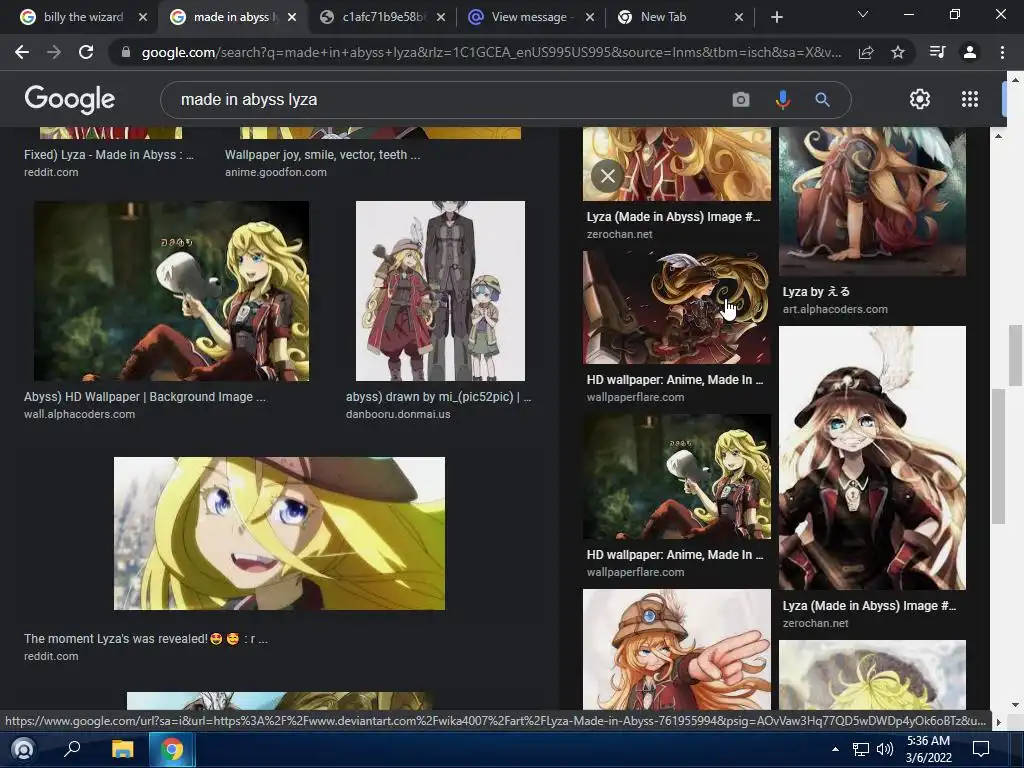Screen dimensions: 1024x768
Task: Close the c1afc71b9e58b tab
Action: [441, 18]
